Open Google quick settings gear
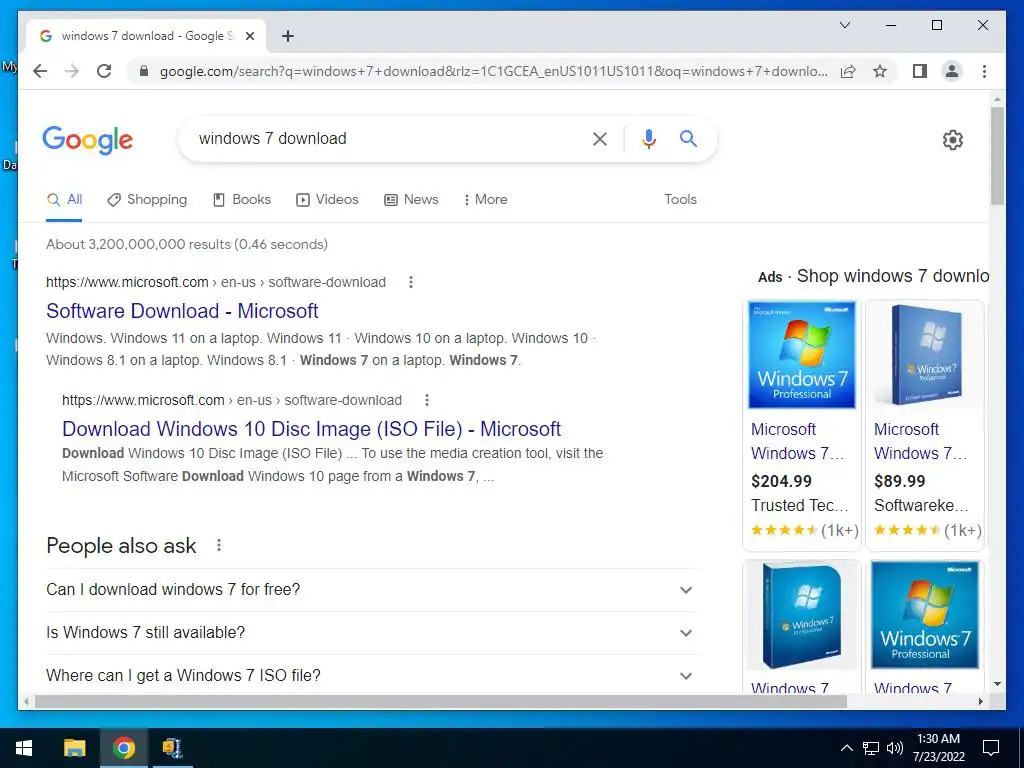This screenshot has width=1024, height=768. point(953,140)
